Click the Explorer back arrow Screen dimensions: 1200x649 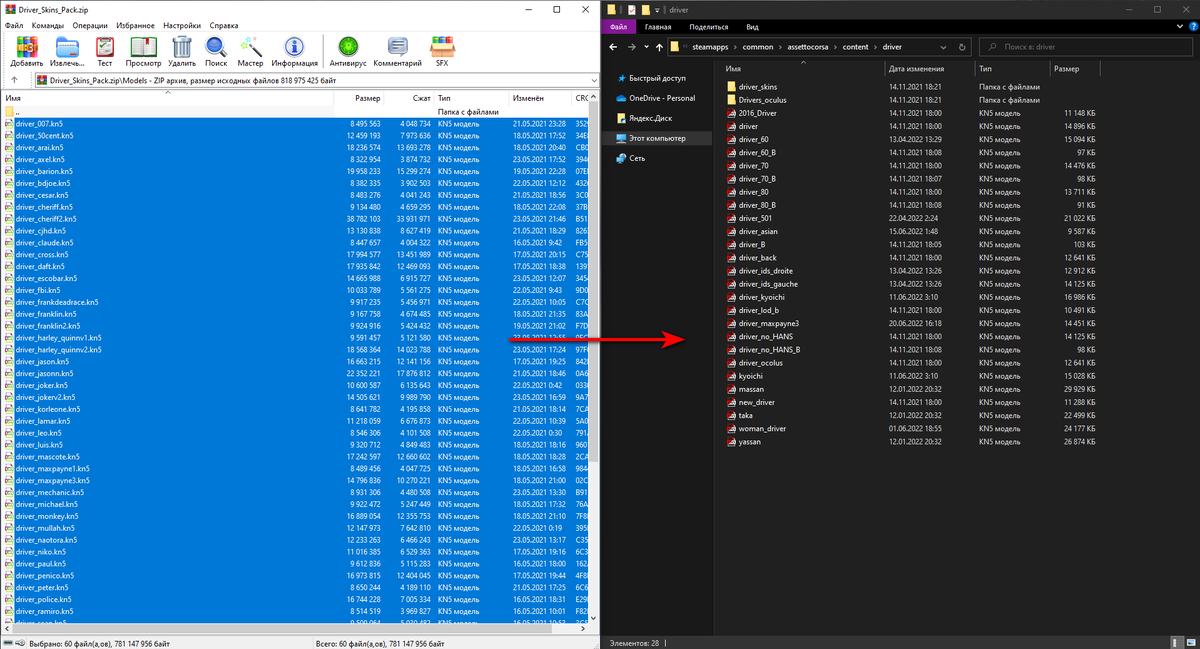(x=614, y=46)
